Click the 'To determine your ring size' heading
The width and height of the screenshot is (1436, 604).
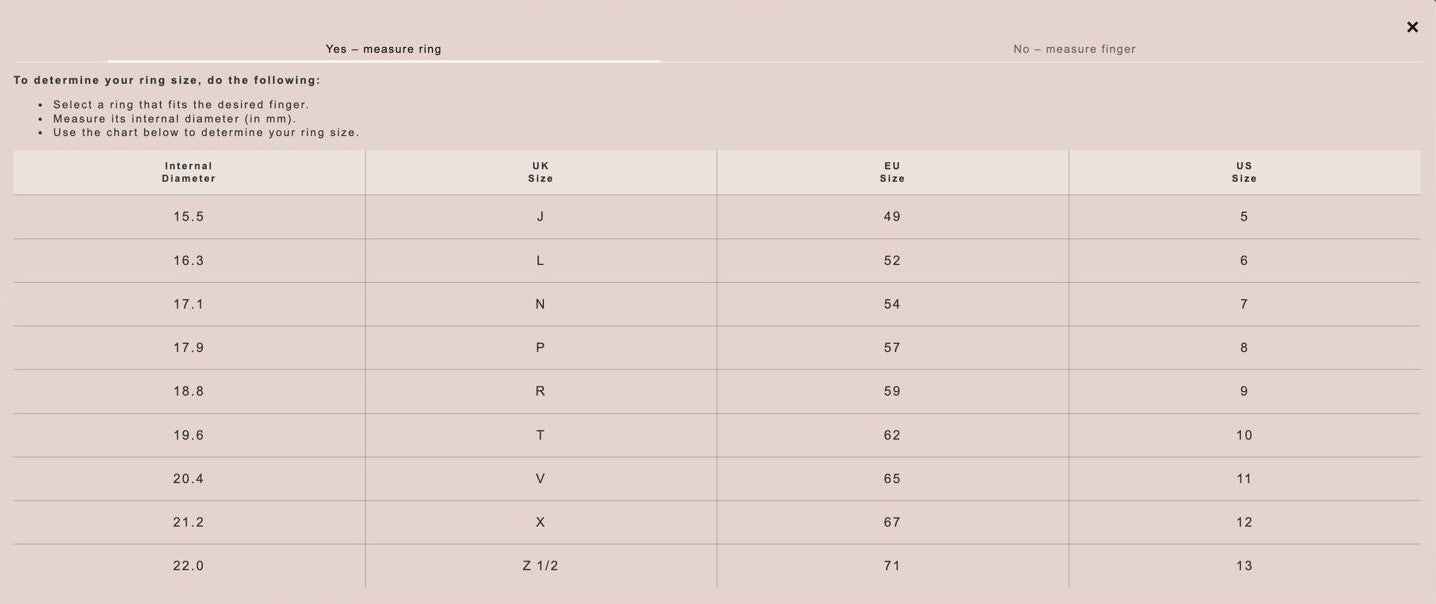click(168, 80)
